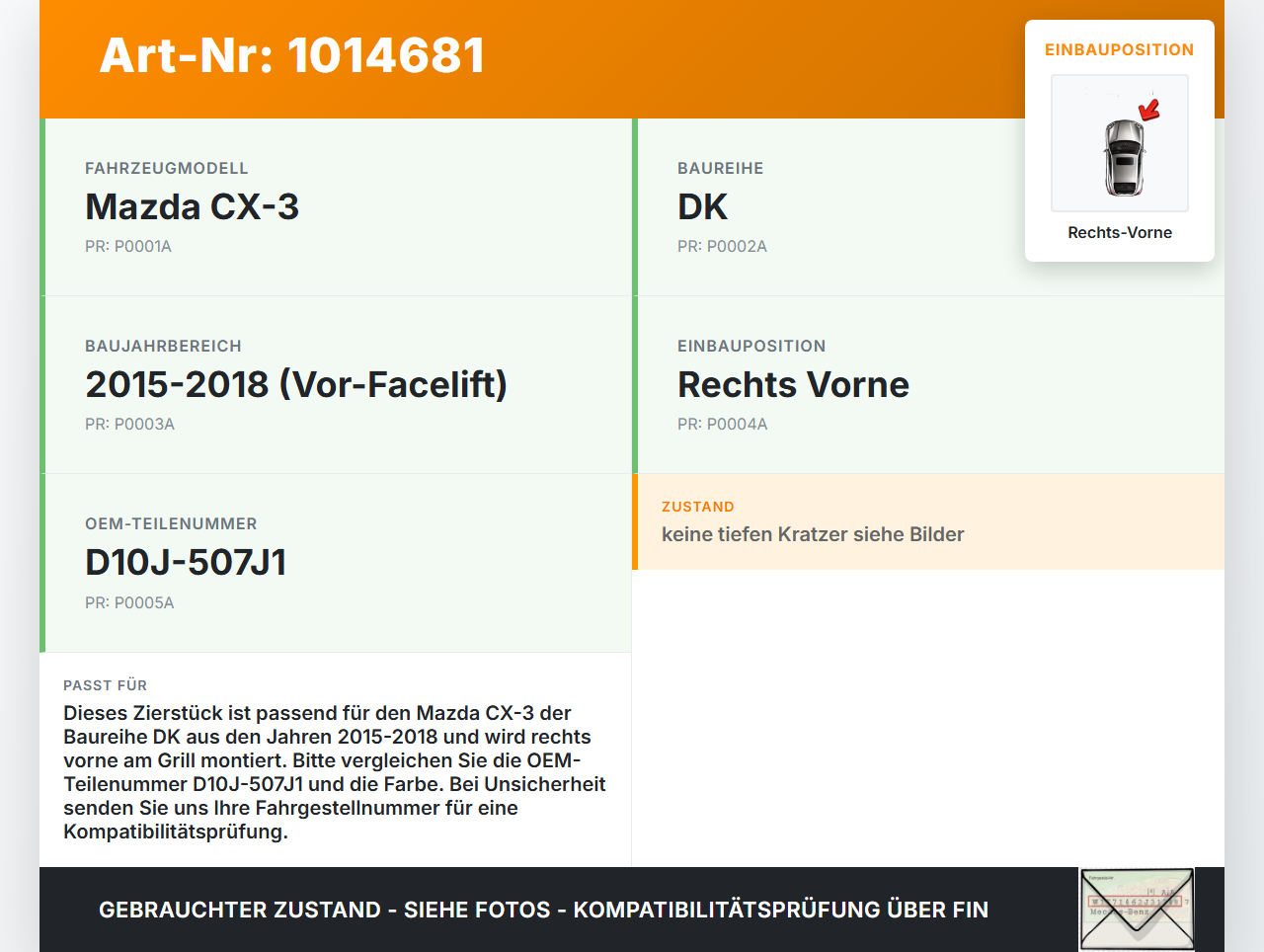Click the BAUREIHE label
This screenshot has width=1264, height=952.
click(x=721, y=168)
